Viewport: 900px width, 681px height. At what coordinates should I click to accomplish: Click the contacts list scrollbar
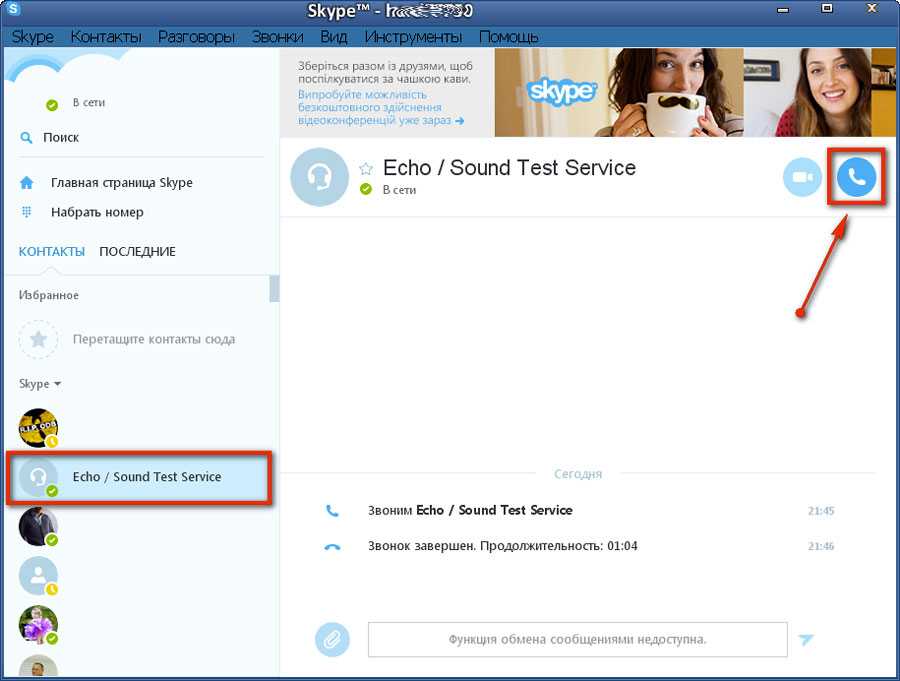tap(274, 288)
